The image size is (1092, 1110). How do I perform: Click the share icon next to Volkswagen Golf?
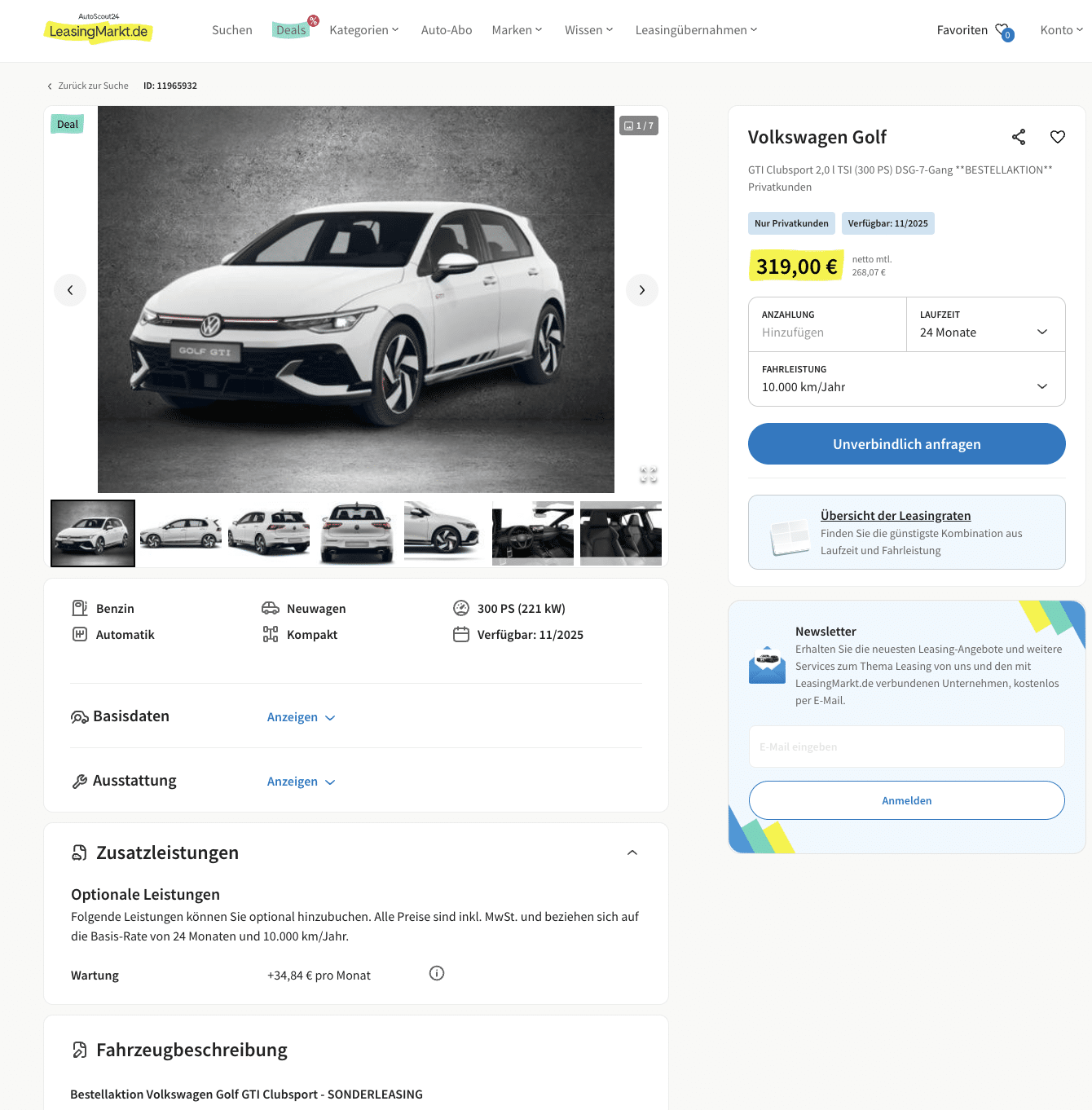[1019, 137]
